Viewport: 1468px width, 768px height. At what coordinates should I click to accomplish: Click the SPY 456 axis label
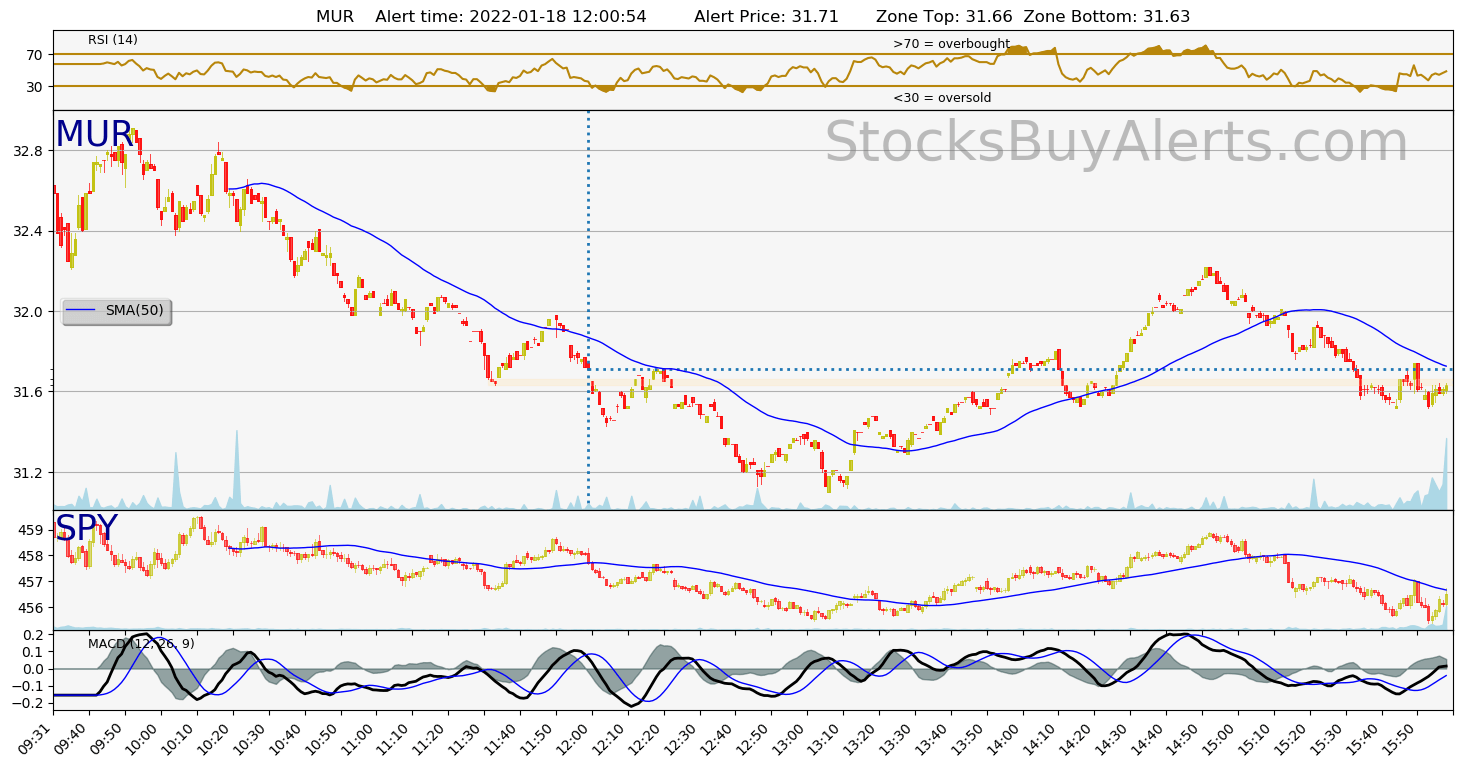31,608
